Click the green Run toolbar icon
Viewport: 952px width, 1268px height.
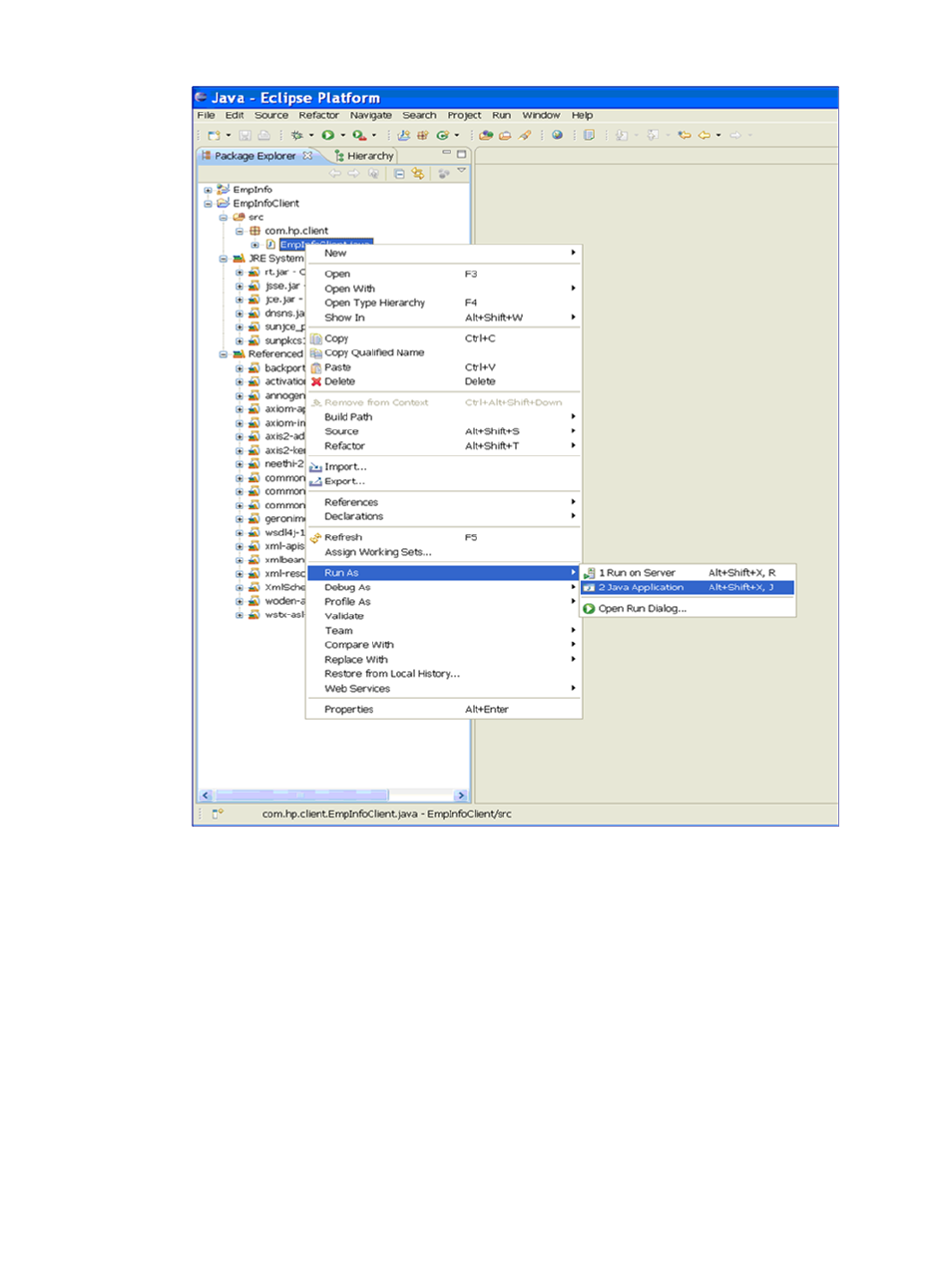pos(327,136)
